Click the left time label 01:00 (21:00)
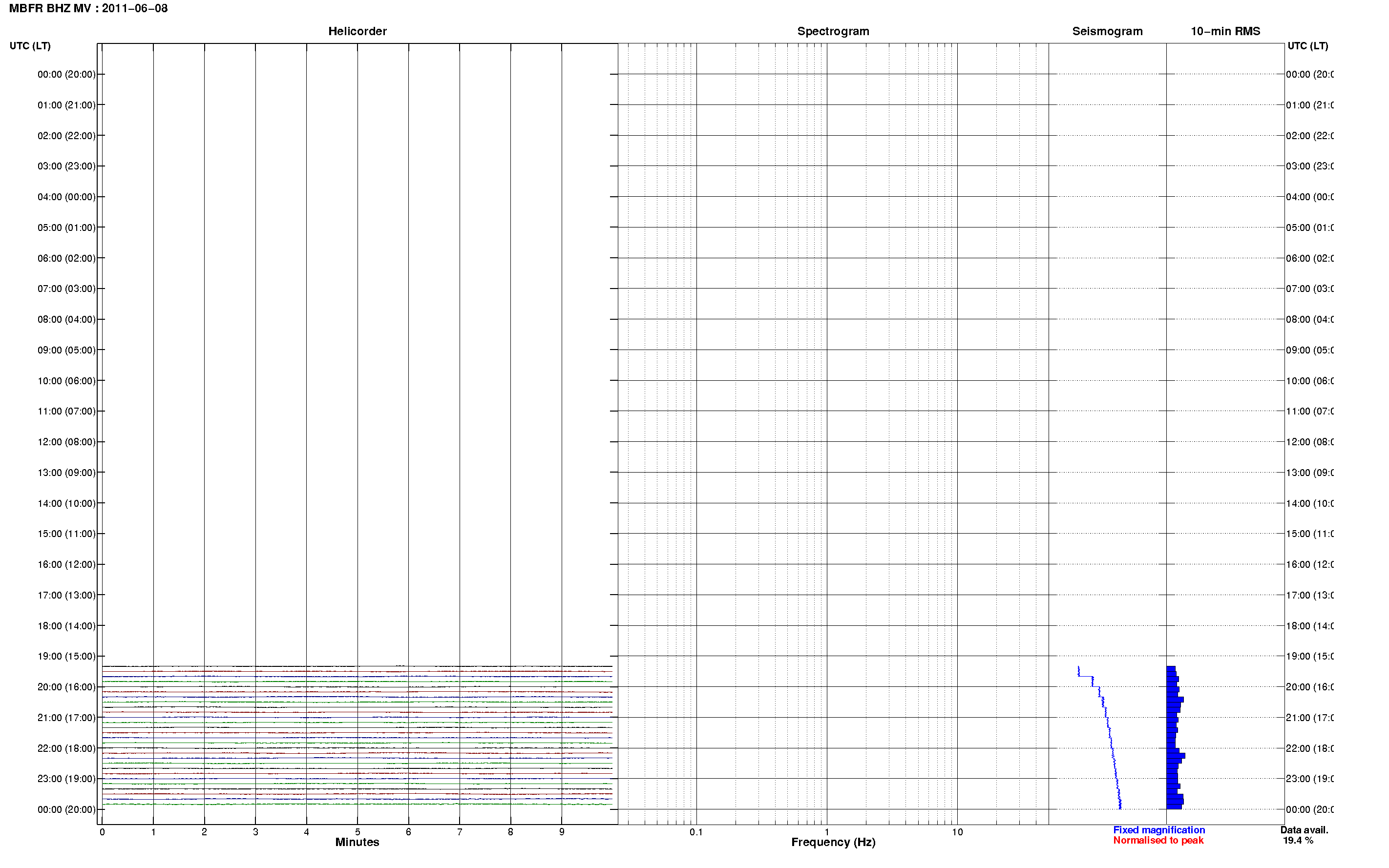The image size is (1389, 868). 66,105
